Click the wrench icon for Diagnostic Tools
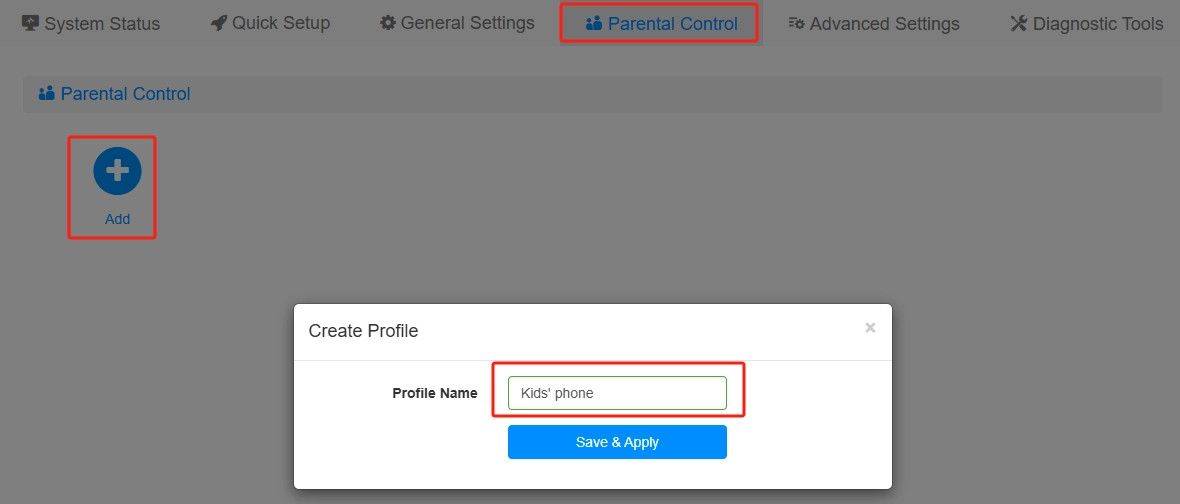This screenshot has width=1180, height=504. click(x=1019, y=23)
